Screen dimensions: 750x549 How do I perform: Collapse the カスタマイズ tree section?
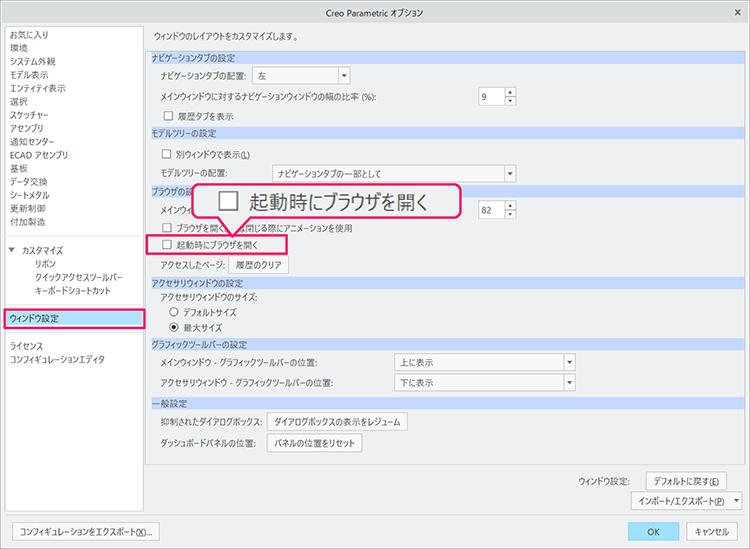12,250
